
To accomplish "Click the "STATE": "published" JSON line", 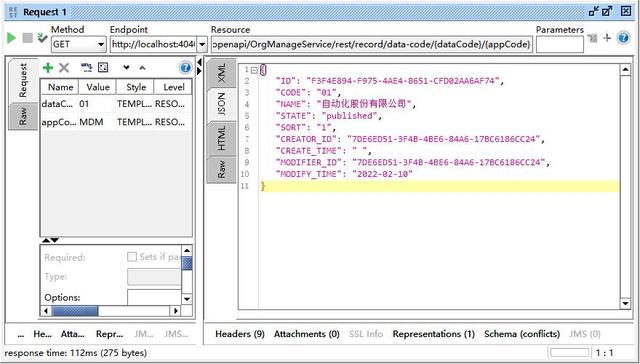I will tap(329, 116).
